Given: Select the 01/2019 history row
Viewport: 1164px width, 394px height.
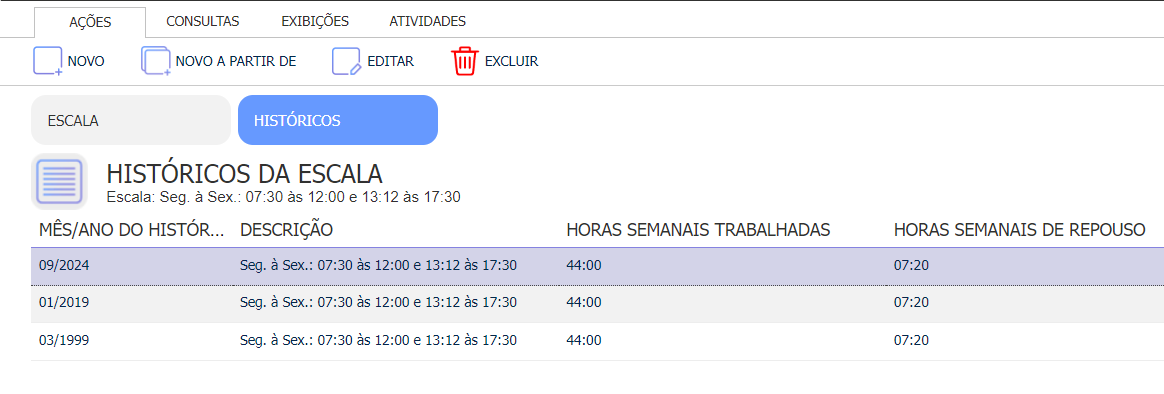Looking at the screenshot, I should point(598,303).
